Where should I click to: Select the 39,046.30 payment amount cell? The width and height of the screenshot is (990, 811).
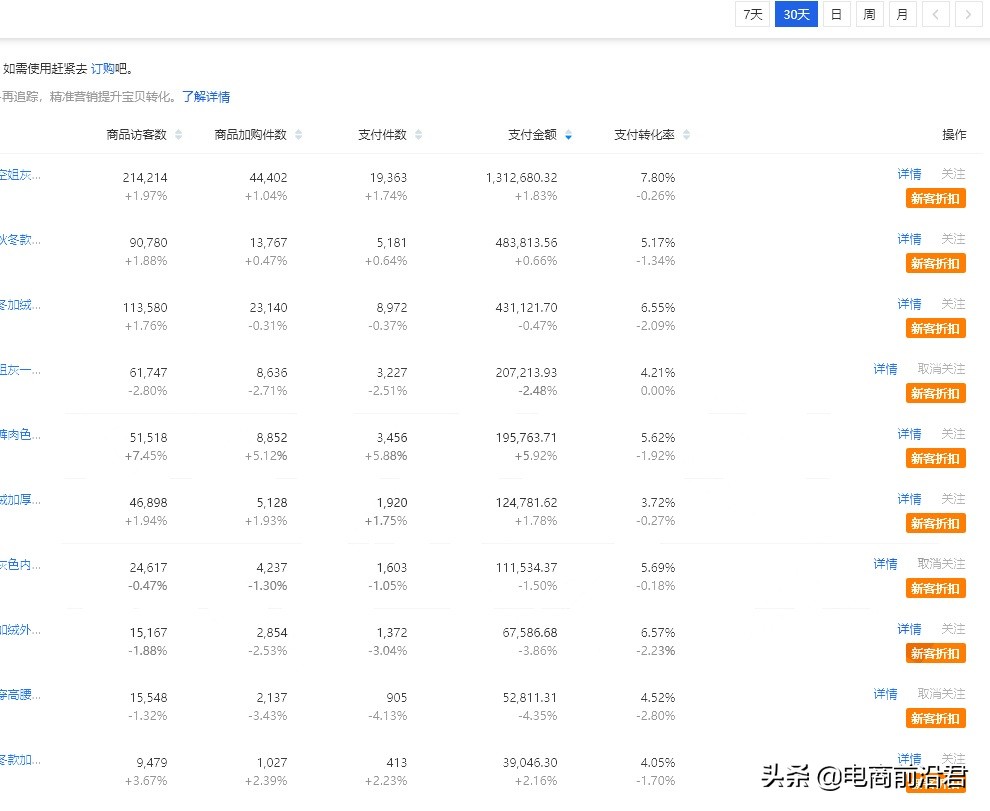(x=530, y=762)
